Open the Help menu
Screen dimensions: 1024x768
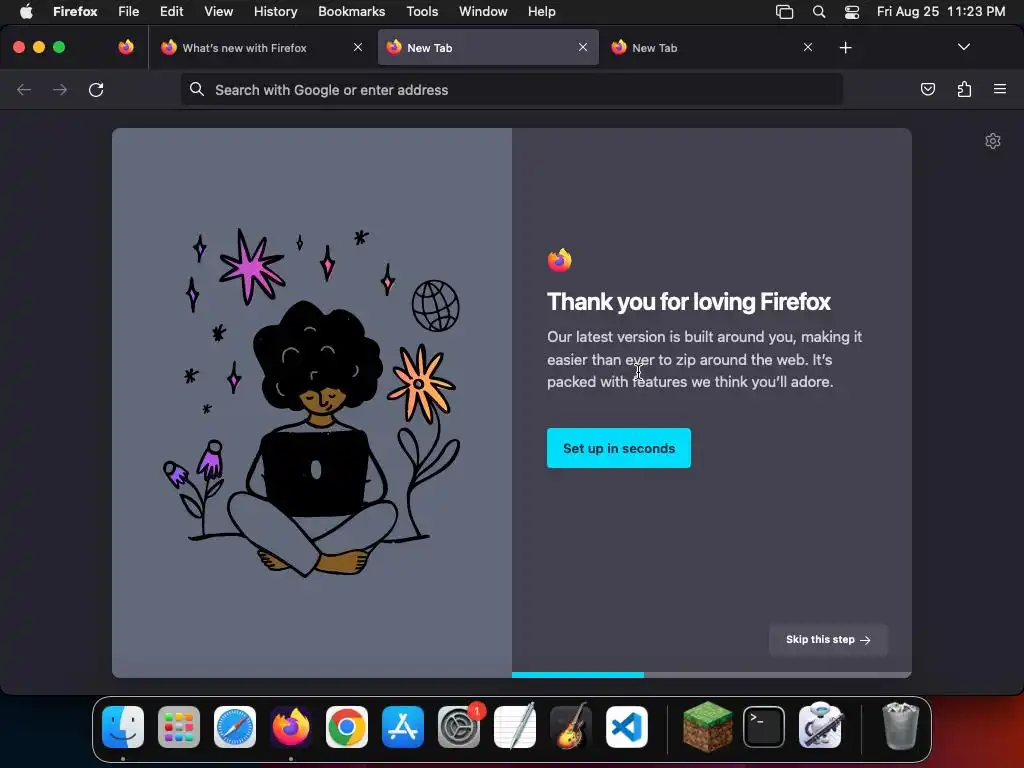[x=541, y=11]
